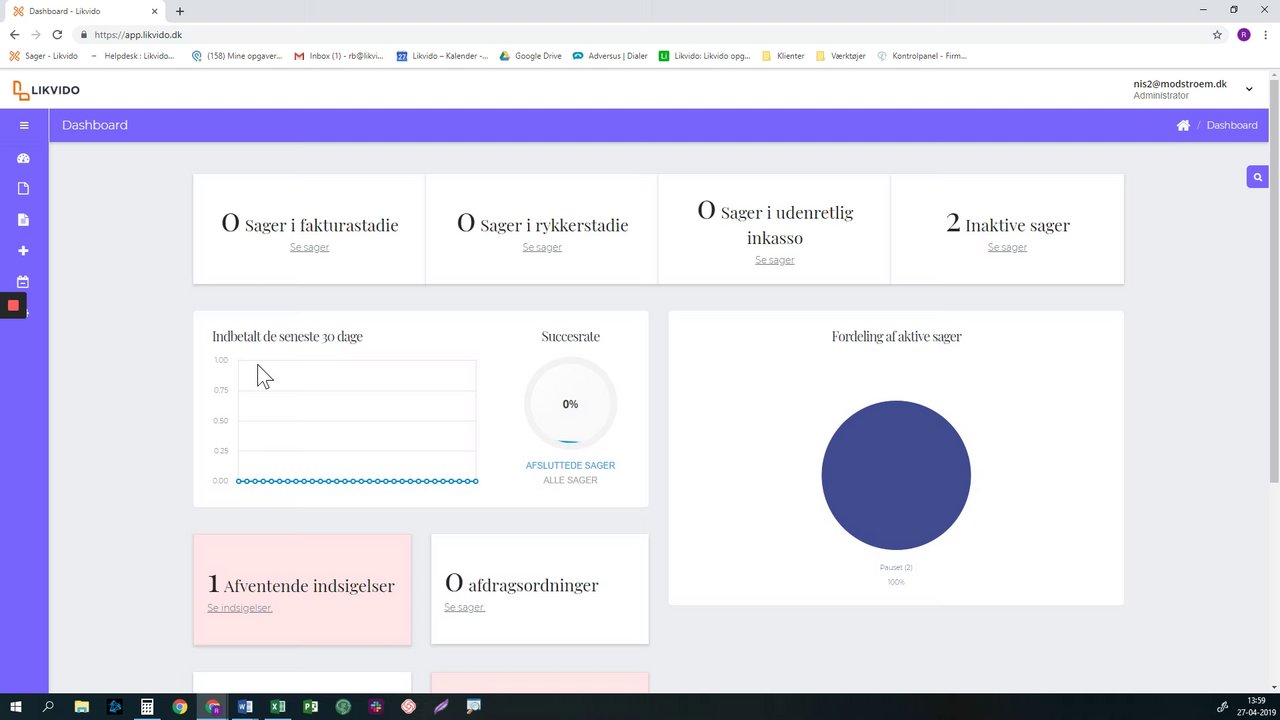Open Microsoft Project from taskbar
The image size is (1280, 720).
[x=311, y=706]
